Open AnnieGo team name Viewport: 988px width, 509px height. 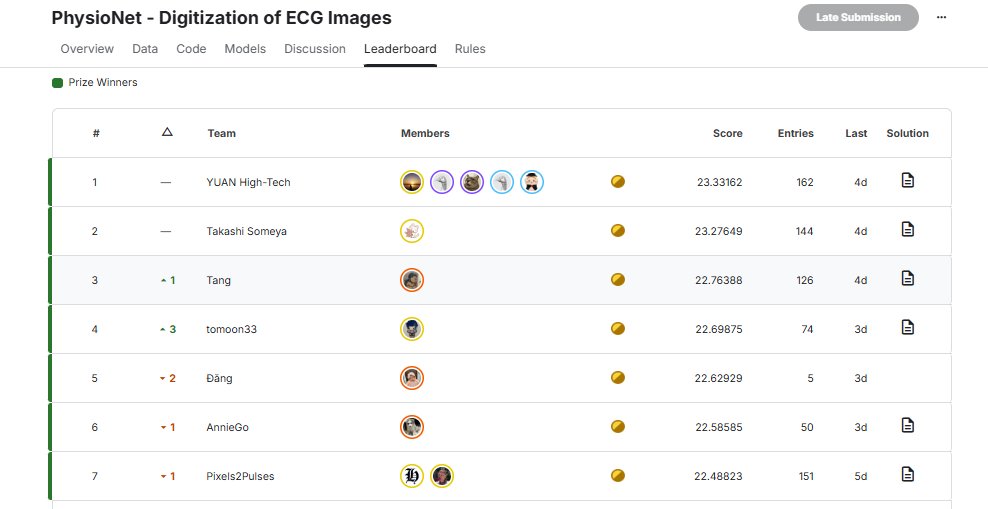(227, 427)
